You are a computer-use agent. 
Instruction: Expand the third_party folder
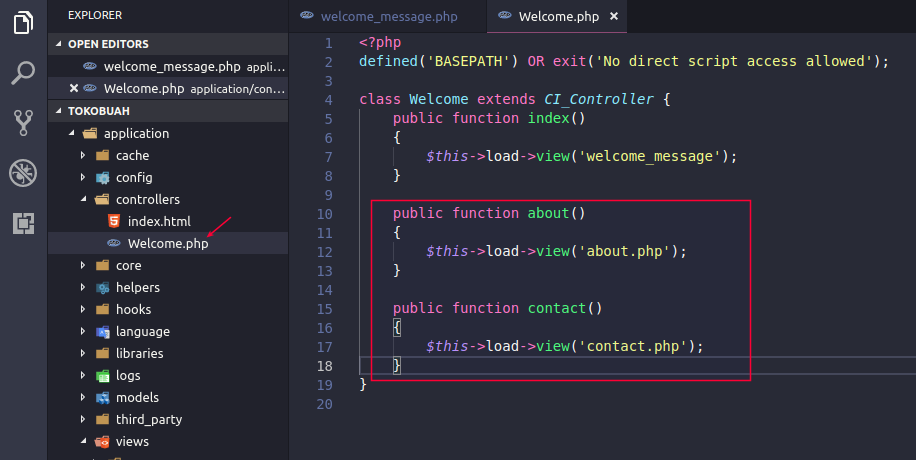(148, 419)
